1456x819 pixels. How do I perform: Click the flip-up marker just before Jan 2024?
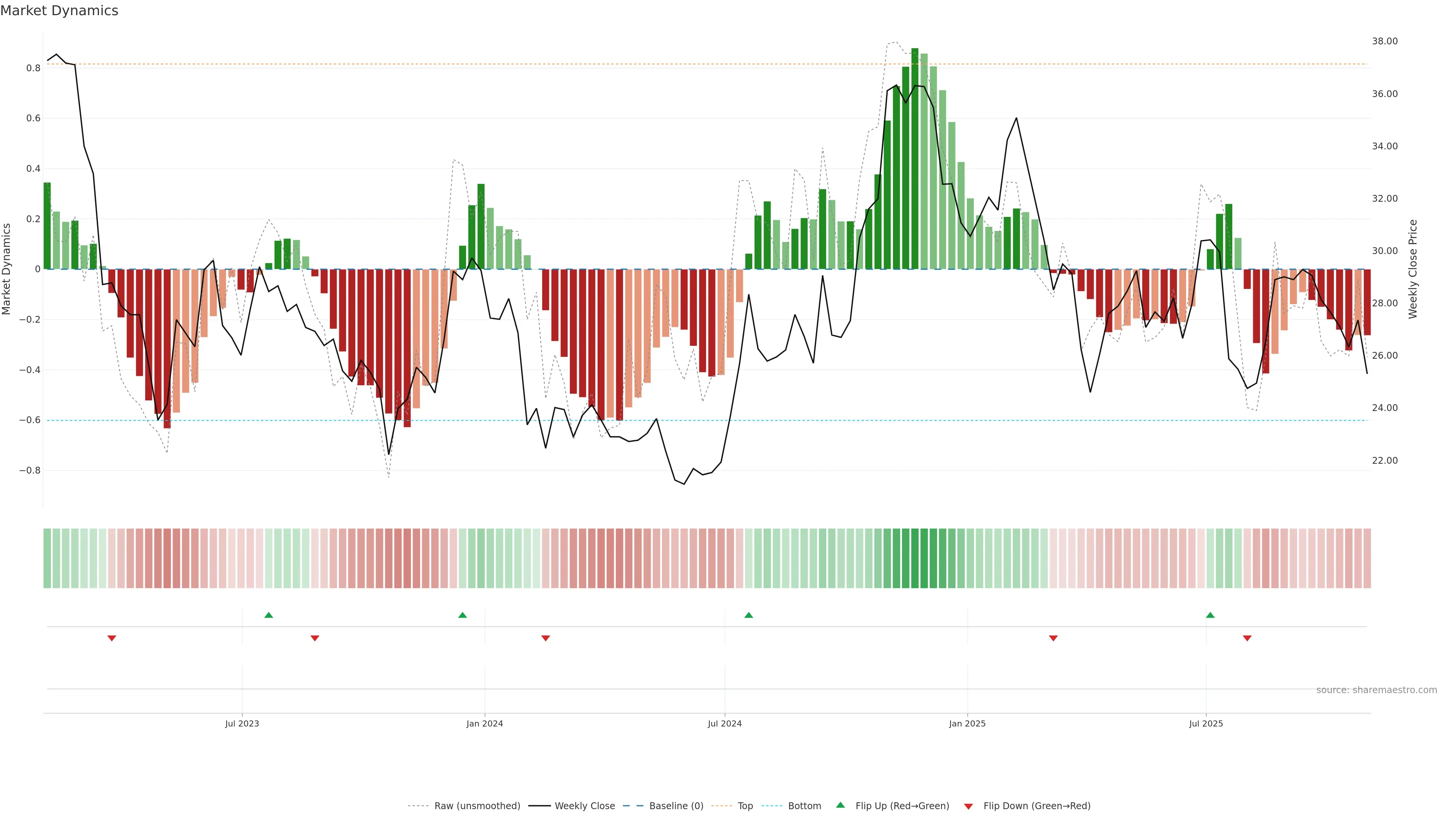point(462,615)
